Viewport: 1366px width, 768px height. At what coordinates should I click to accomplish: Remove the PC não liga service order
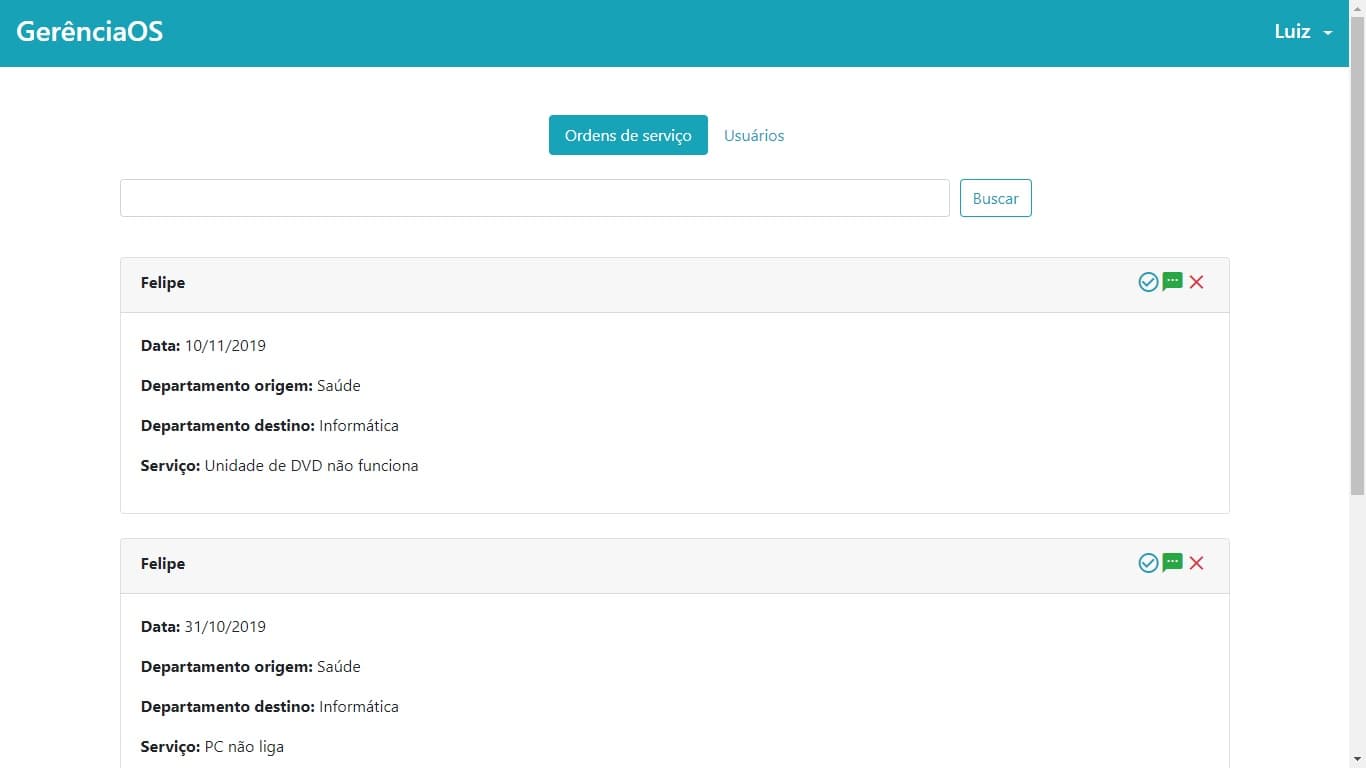(x=1196, y=563)
